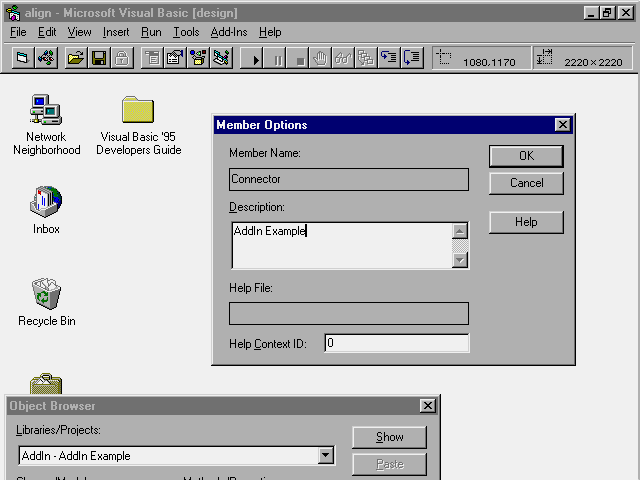
Task: Click the Object Browser toolbar icon
Action: (x=198, y=58)
